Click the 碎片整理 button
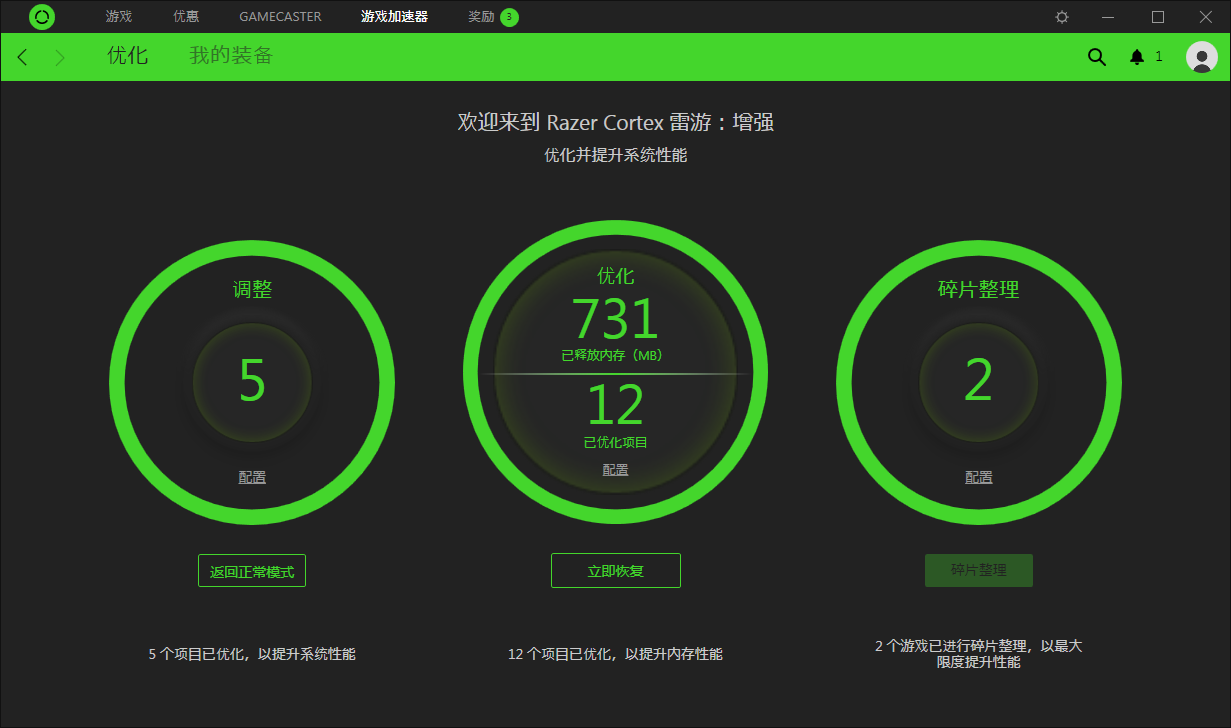This screenshot has width=1231, height=728. [x=979, y=571]
